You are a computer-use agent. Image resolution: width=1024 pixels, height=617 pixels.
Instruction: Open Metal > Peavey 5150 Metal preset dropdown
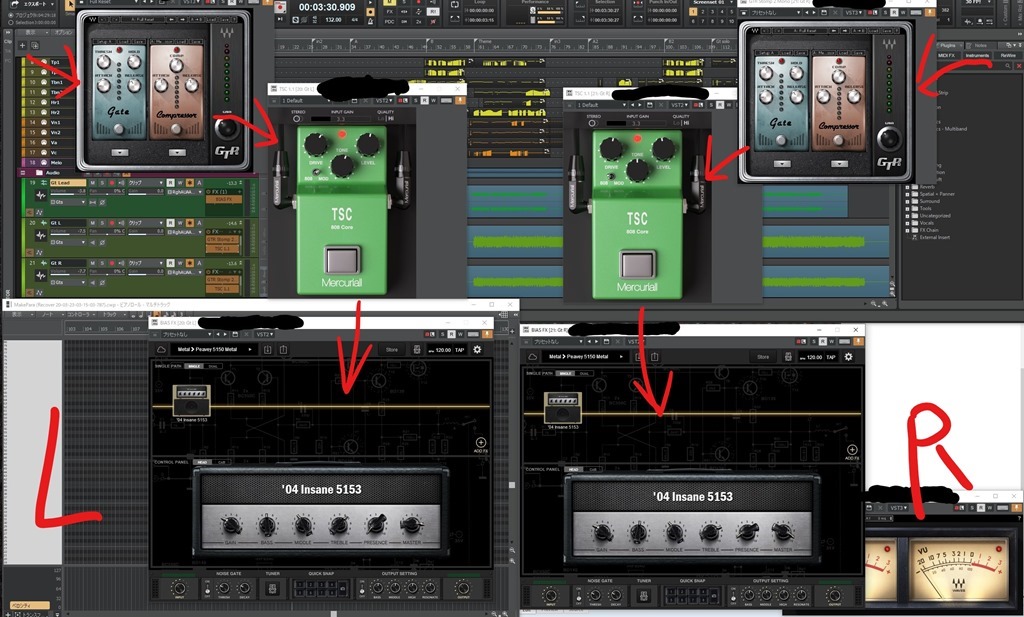(x=215, y=350)
